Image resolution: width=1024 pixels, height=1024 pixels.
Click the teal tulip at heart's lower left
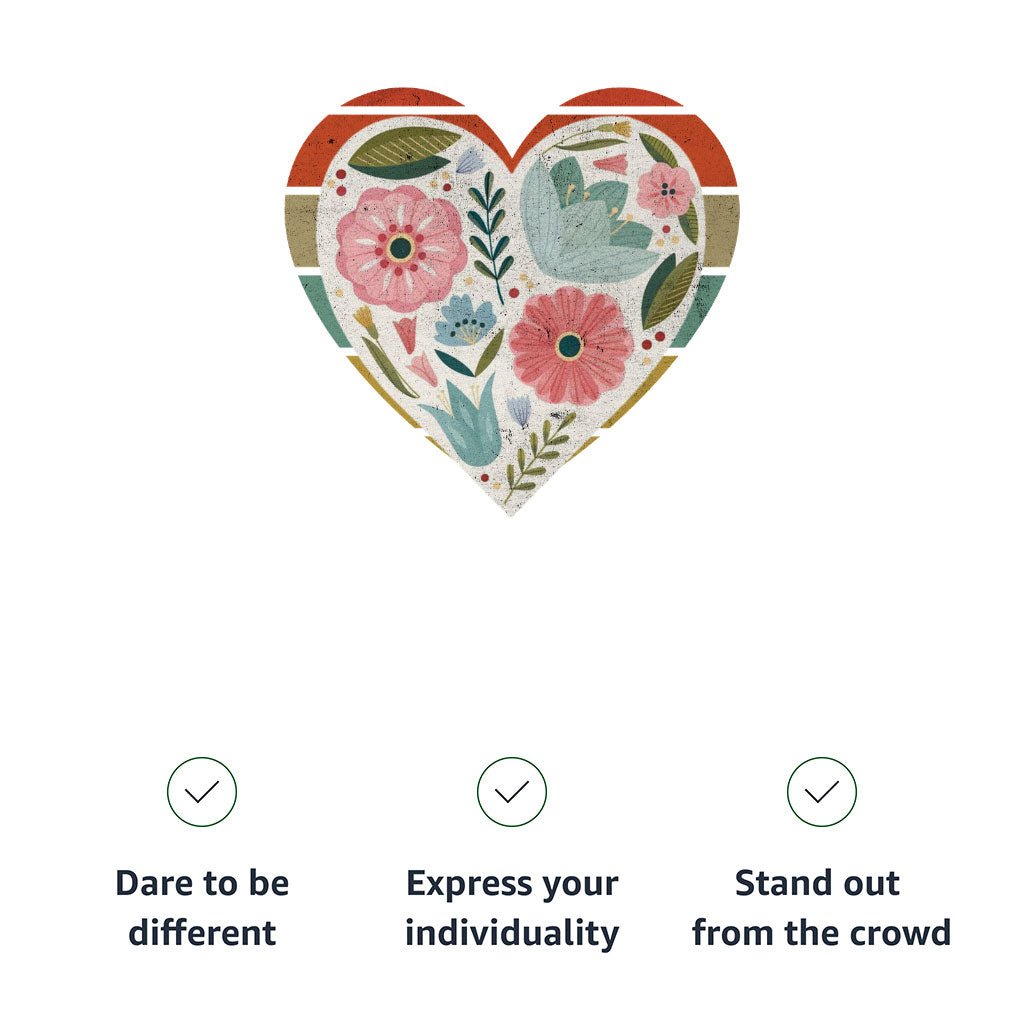[465, 428]
